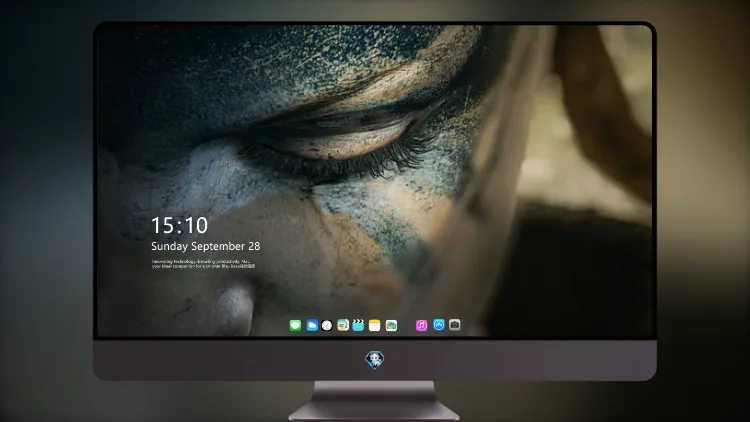Open the yellow Notes app in the dock
Image resolution: width=750 pixels, height=422 pixels.
(x=375, y=325)
